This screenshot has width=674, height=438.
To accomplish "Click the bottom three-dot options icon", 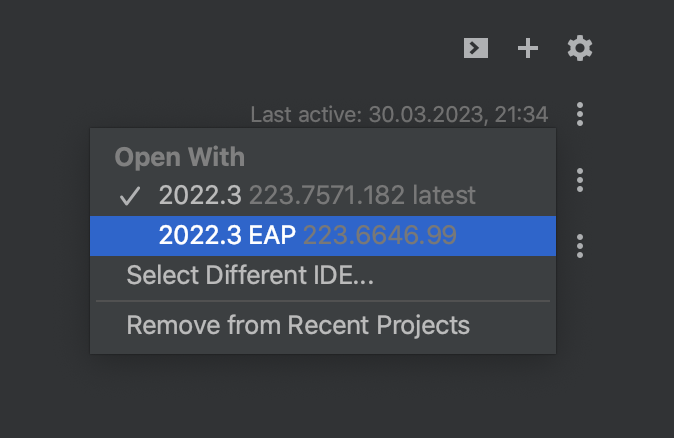I will tap(580, 245).
